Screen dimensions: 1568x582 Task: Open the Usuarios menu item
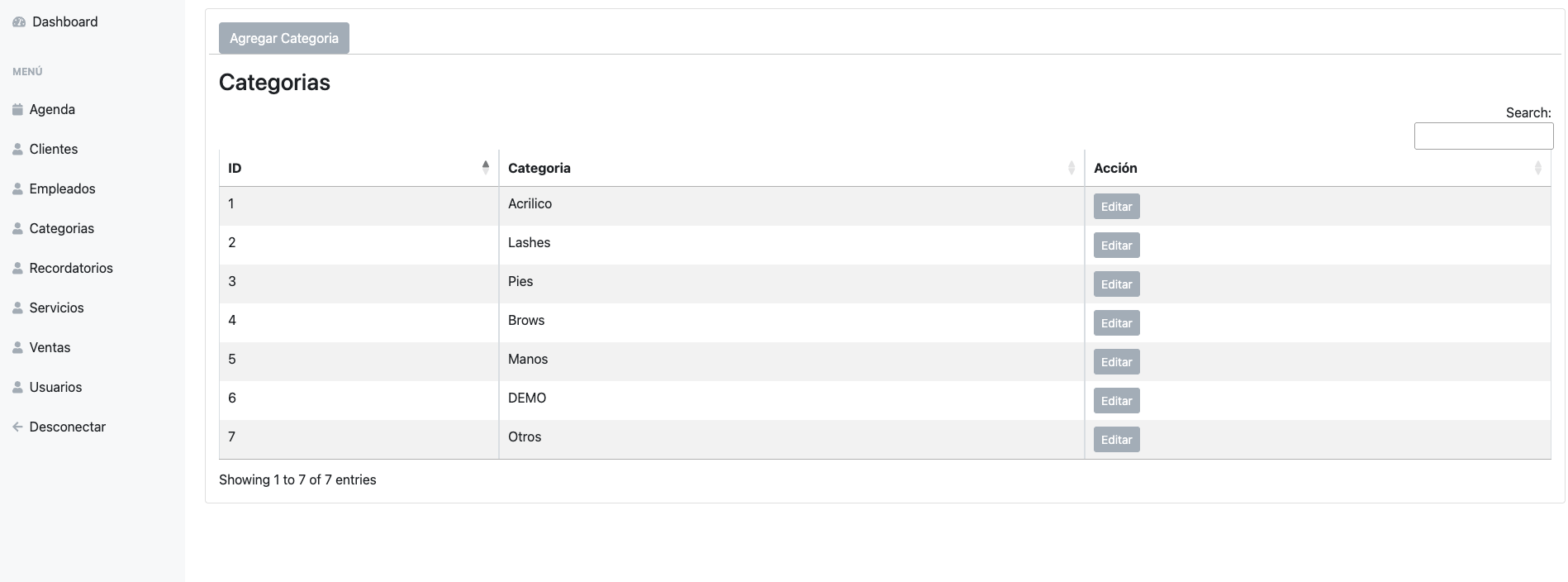point(55,388)
